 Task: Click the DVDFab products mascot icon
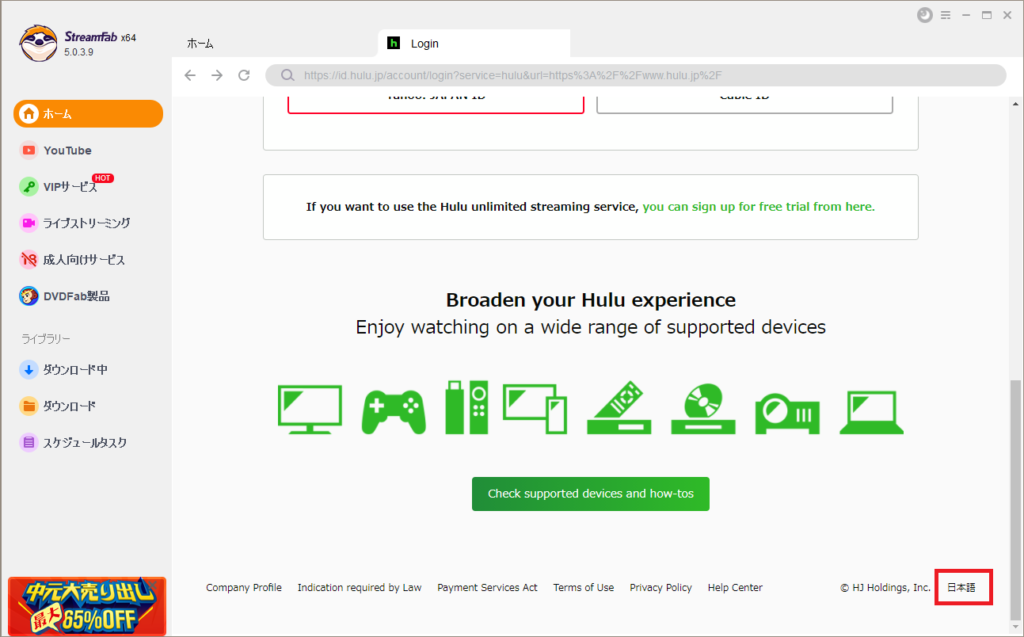(x=28, y=297)
